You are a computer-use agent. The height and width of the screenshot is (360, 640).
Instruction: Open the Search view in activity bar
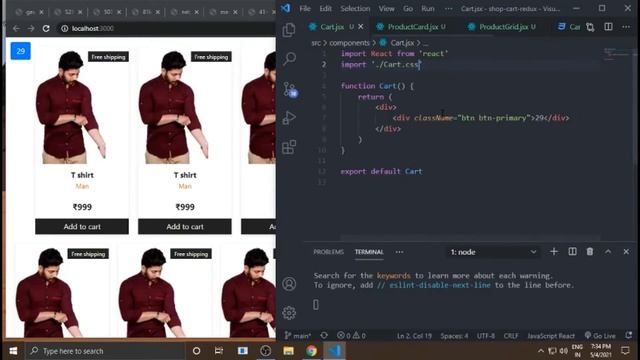point(289,58)
